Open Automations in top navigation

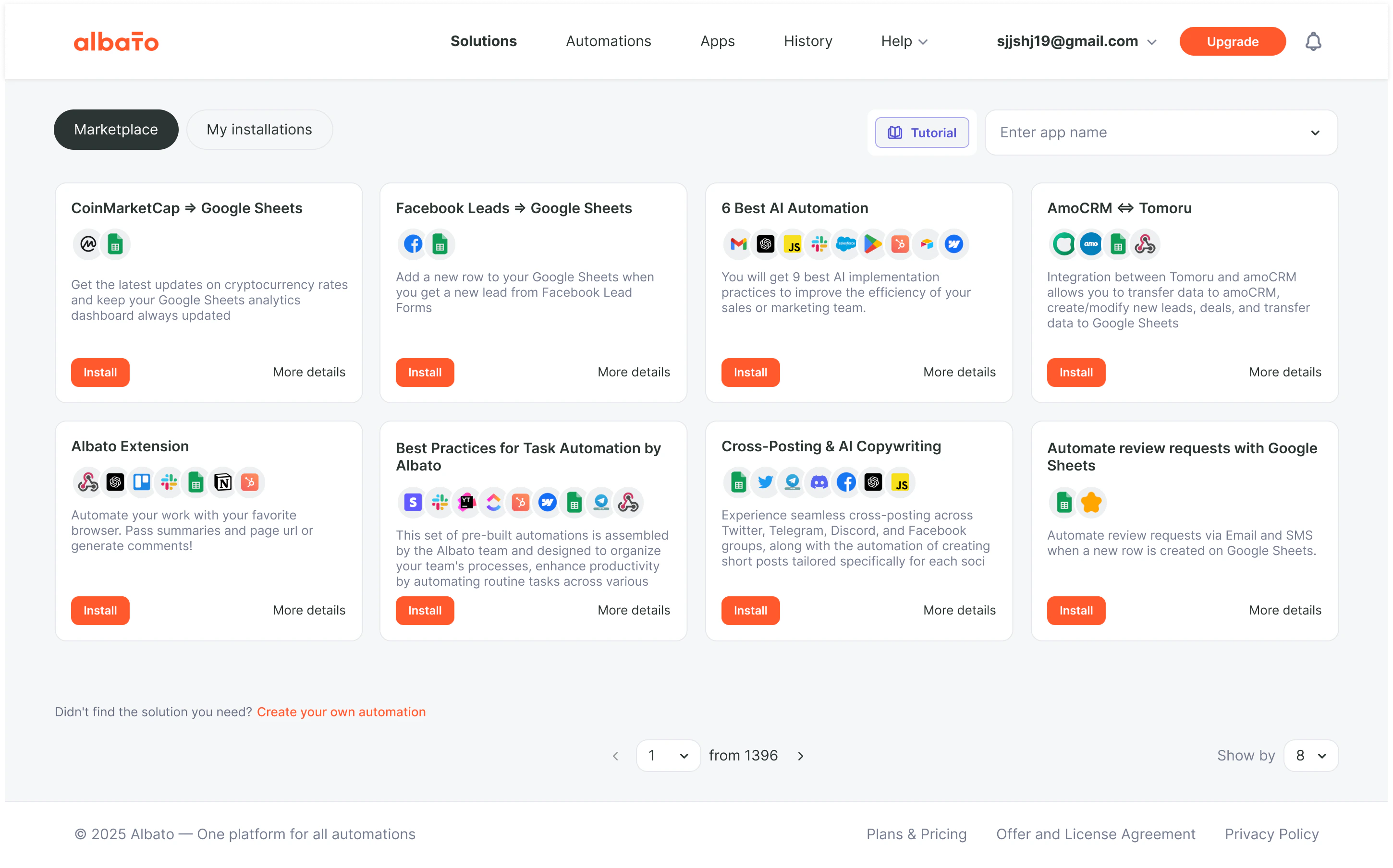(609, 41)
